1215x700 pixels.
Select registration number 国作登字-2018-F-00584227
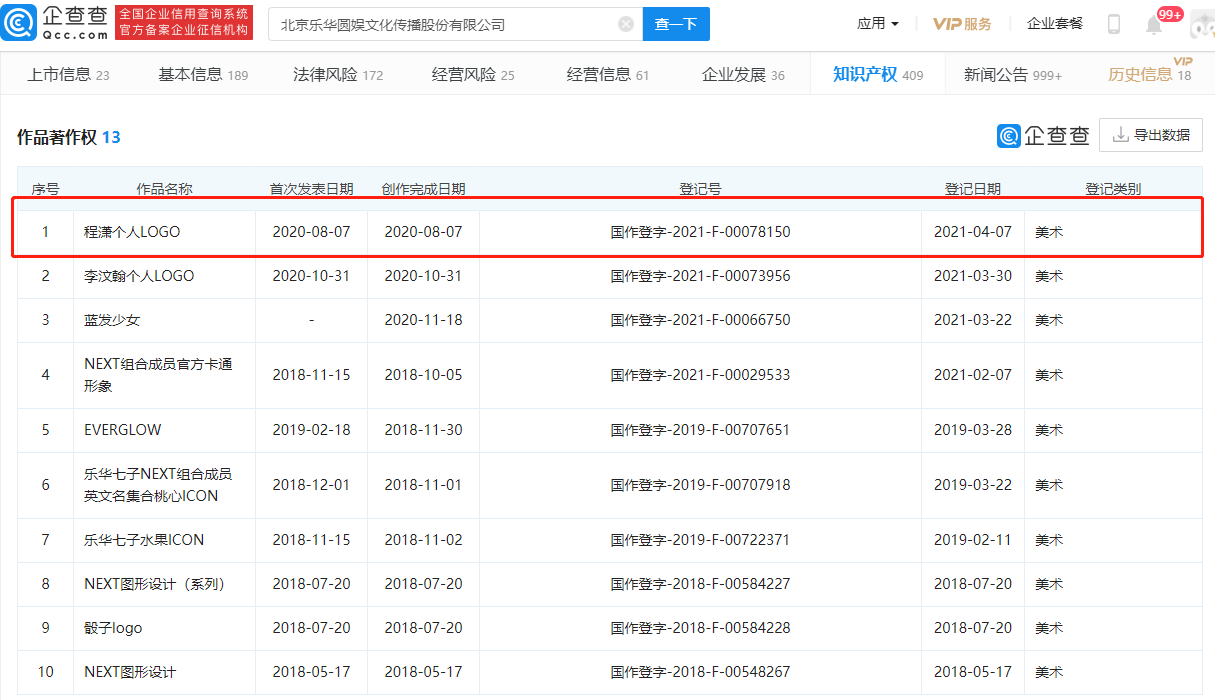[700, 584]
